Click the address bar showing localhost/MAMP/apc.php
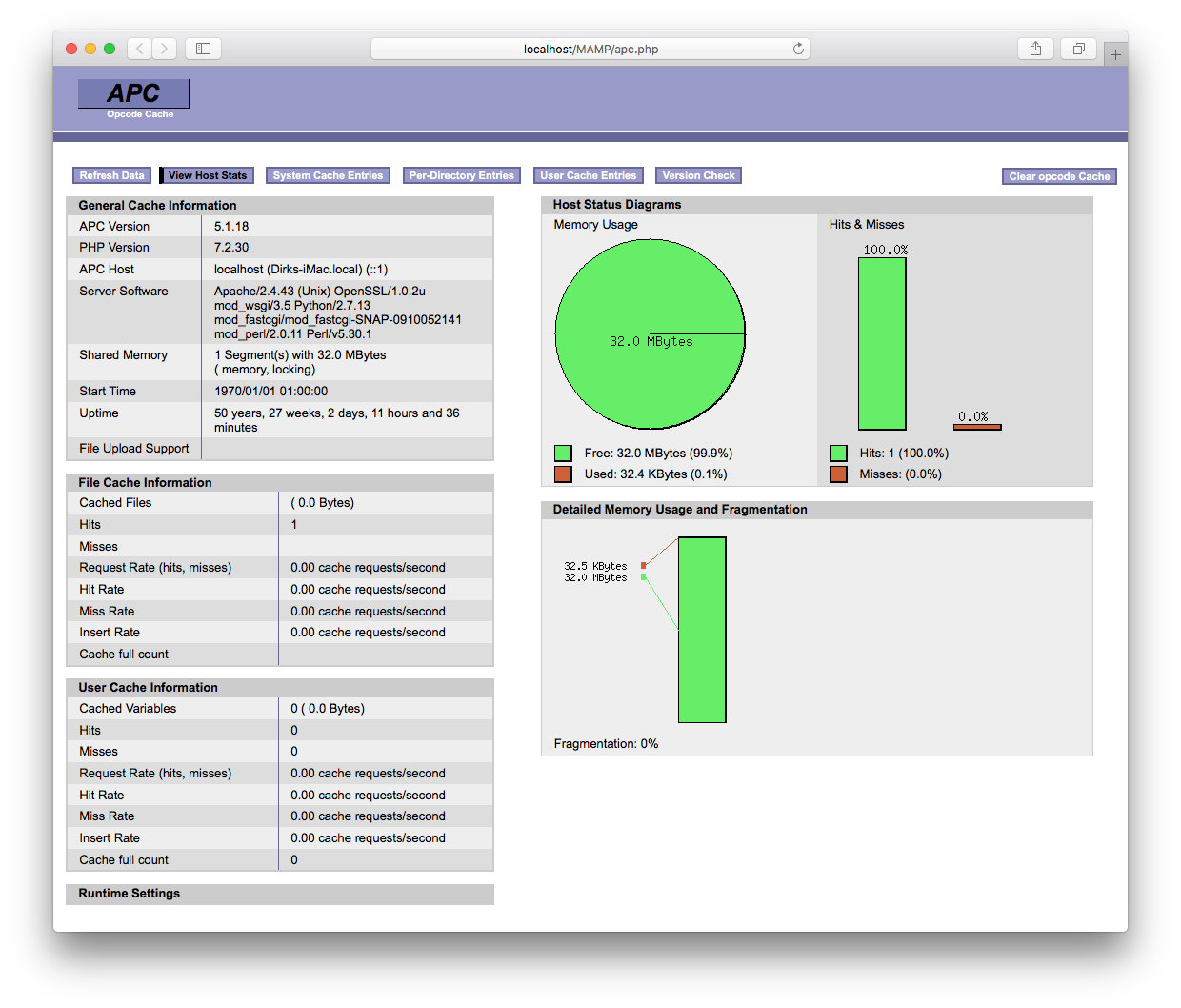Screen dimensions: 1181x1008 (x=590, y=49)
